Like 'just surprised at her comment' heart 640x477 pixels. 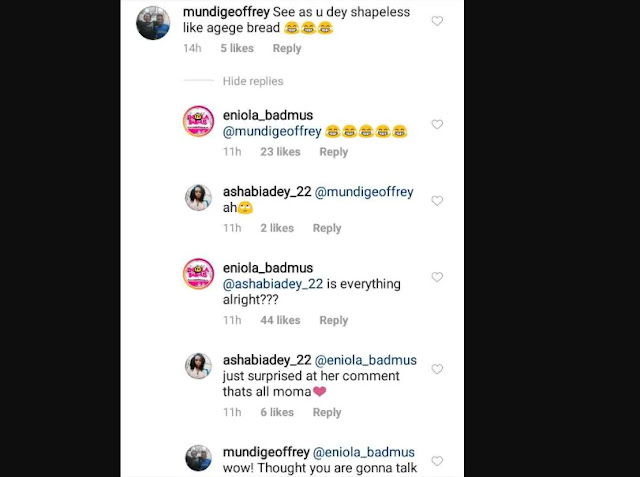pyautogui.click(x=437, y=369)
